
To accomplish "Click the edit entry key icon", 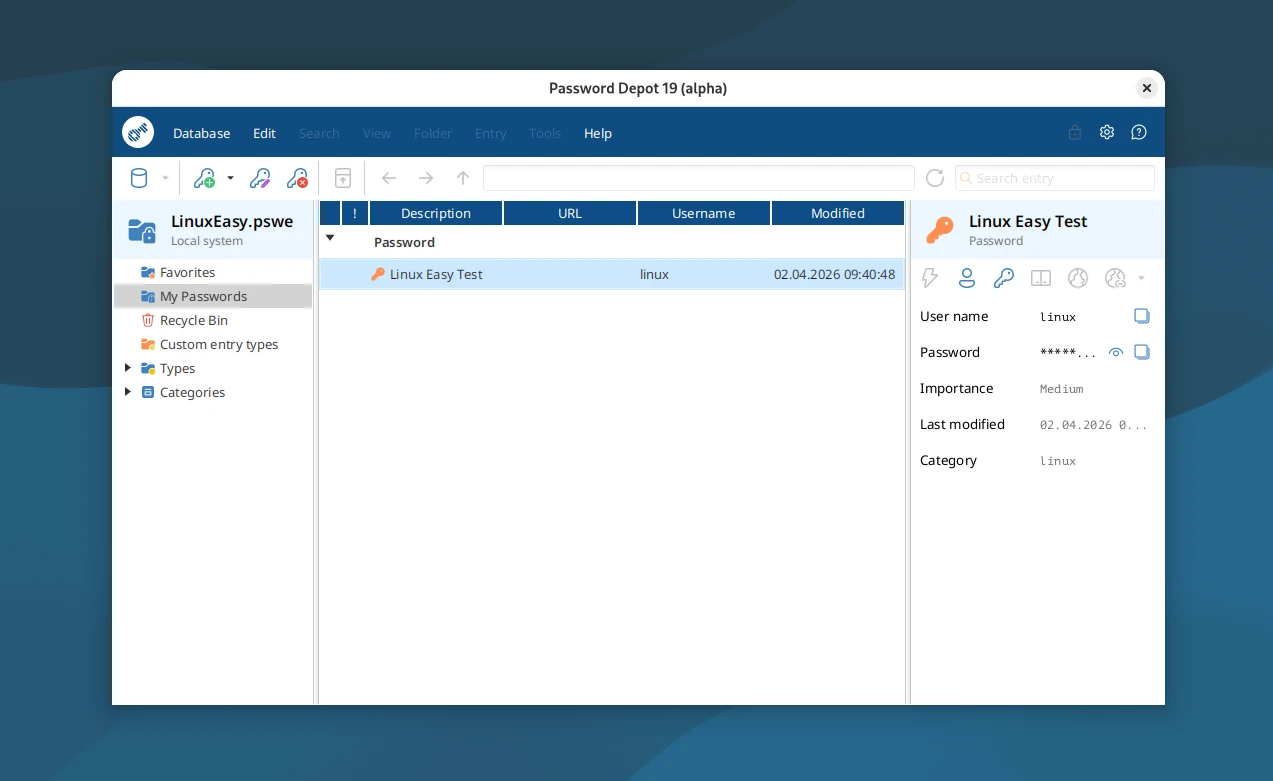I will tap(260, 178).
